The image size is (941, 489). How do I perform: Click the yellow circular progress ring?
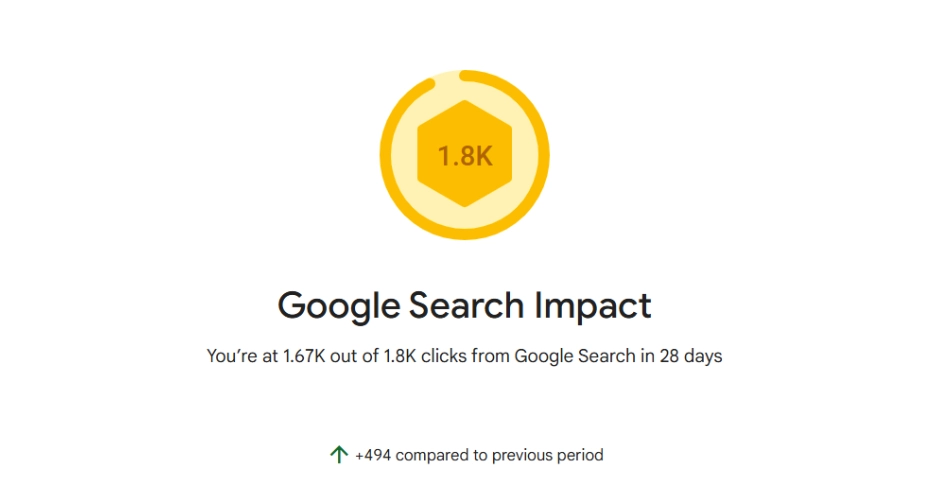(544, 156)
